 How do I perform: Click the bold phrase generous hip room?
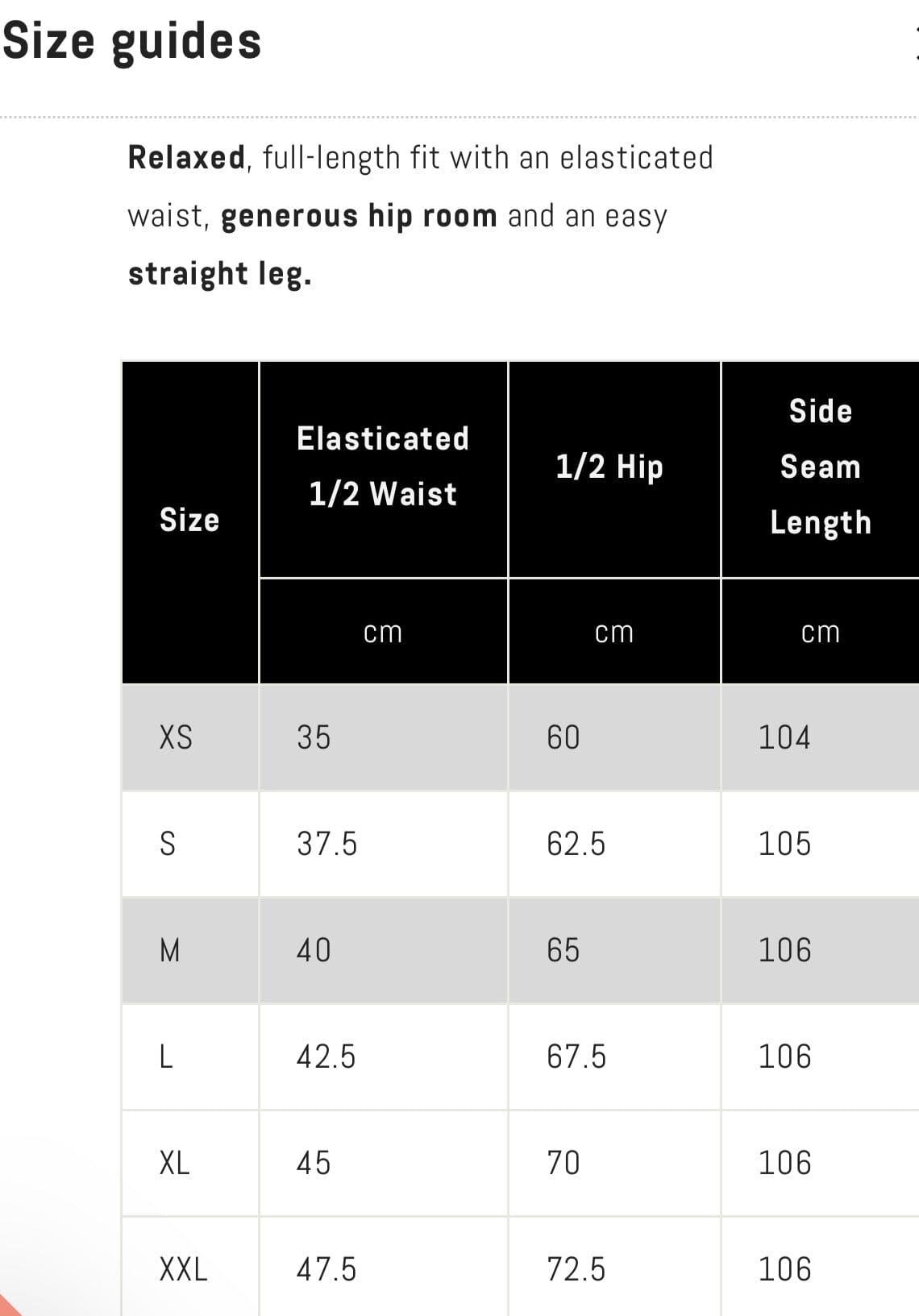pyautogui.click(x=359, y=216)
